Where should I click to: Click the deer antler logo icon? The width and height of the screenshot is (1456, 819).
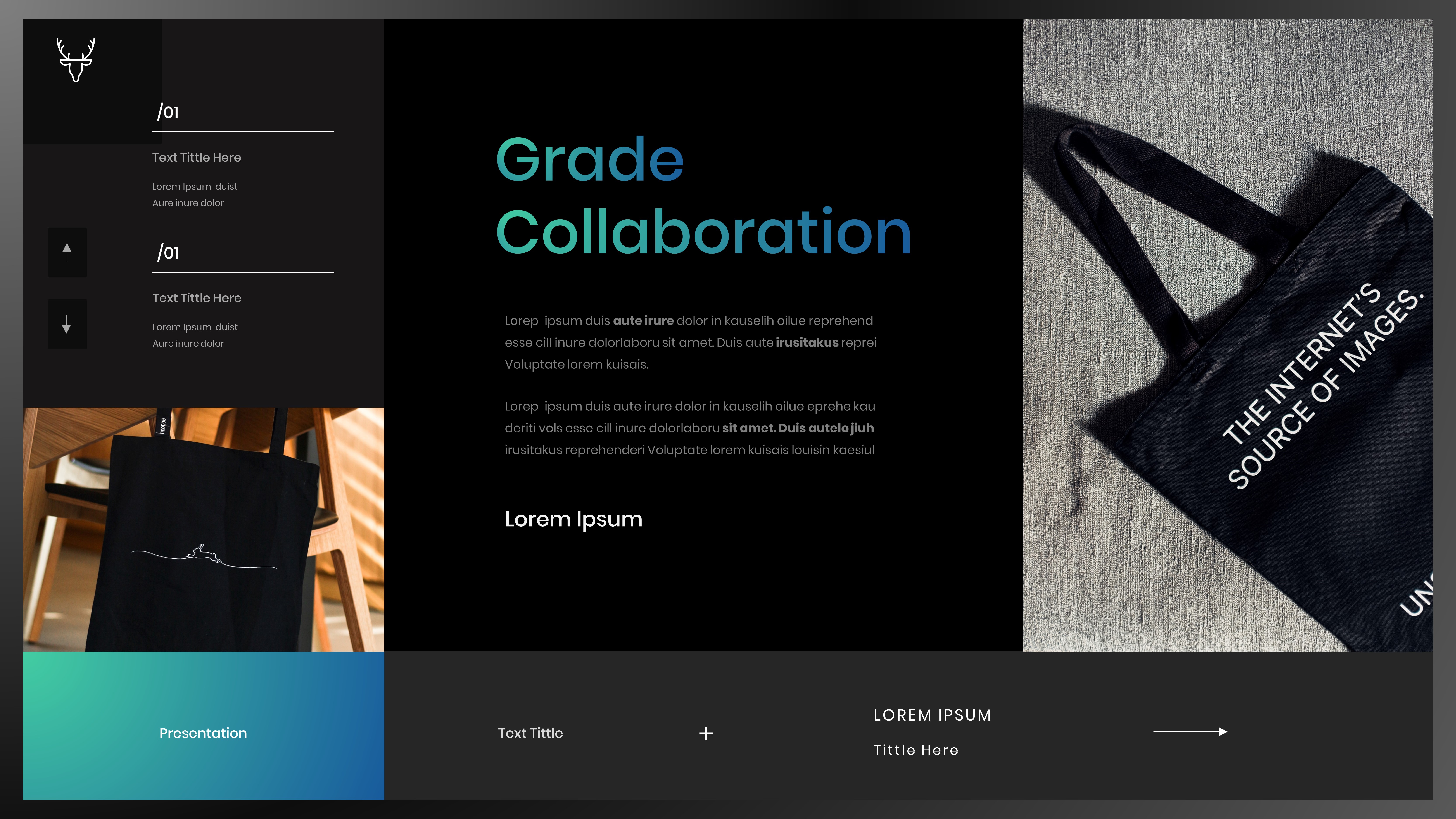[76, 60]
